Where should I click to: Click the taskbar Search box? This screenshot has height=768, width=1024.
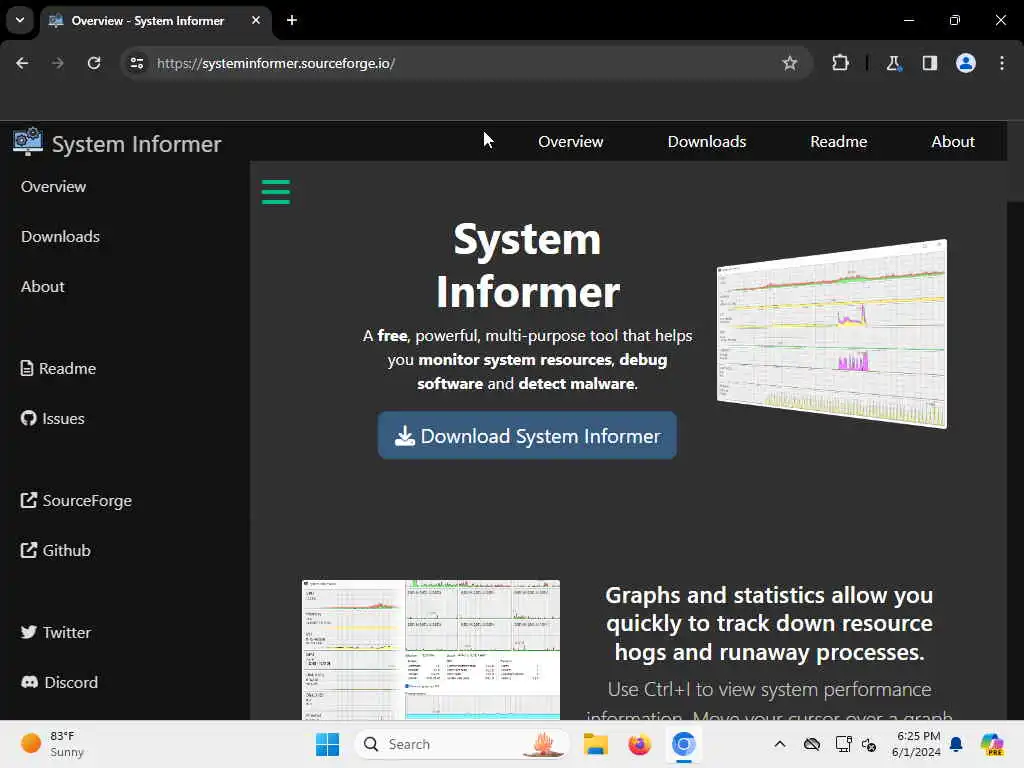point(462,744)
